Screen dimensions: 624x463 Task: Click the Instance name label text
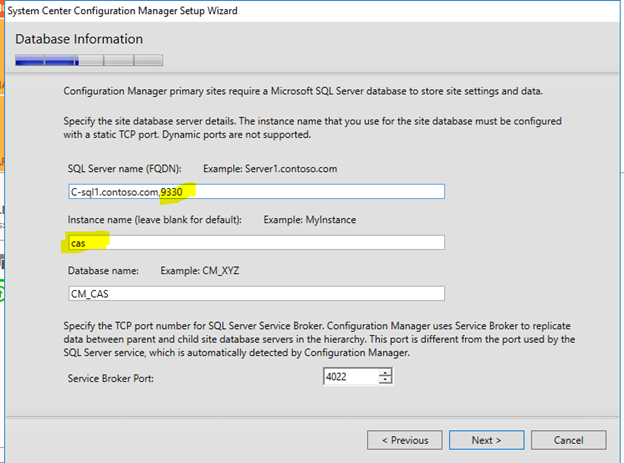click(154, 220)
